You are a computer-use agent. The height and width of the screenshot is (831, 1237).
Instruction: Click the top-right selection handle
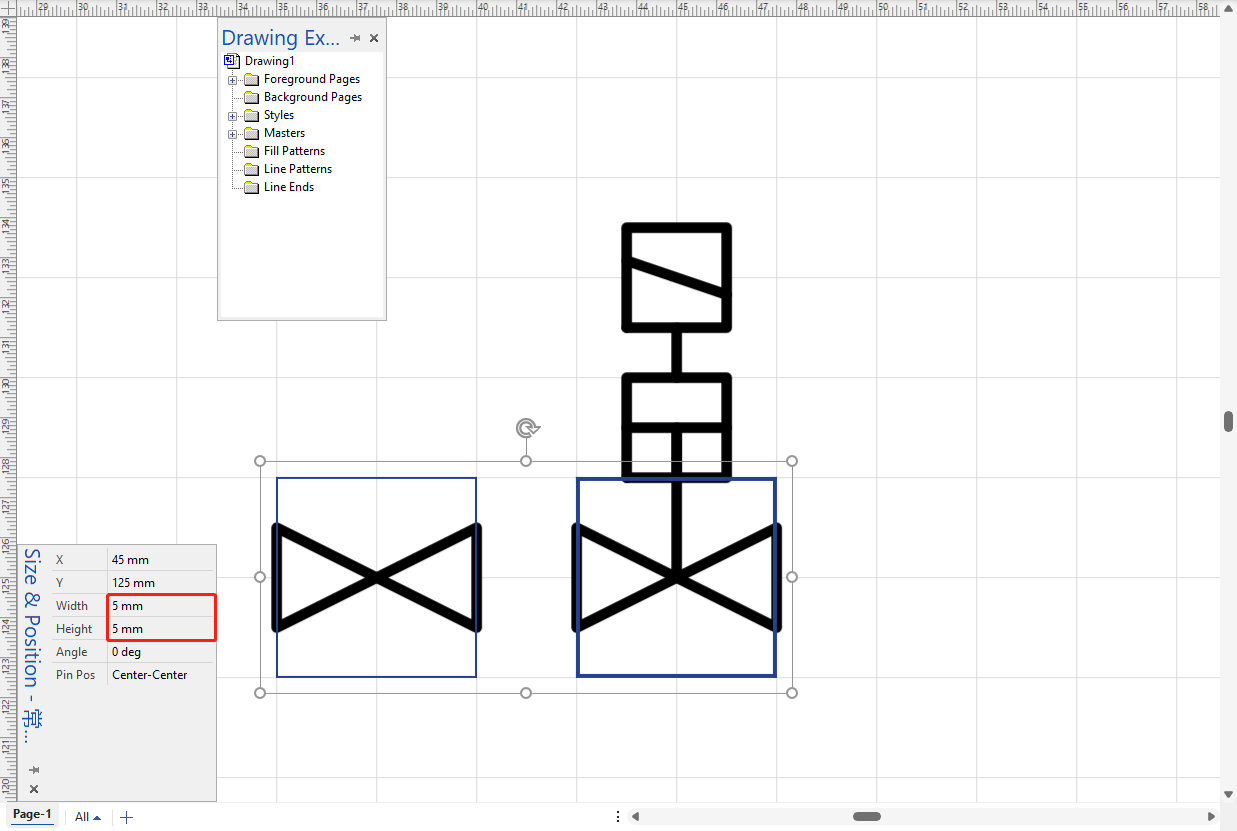click(x=792, y=461)
